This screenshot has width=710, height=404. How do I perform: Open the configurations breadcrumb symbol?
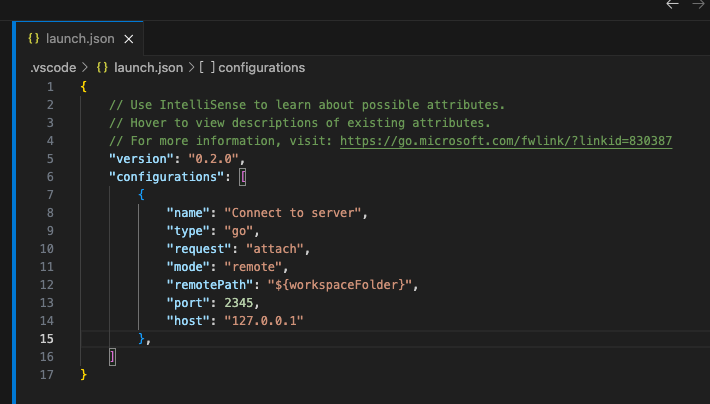coord(261,68)
